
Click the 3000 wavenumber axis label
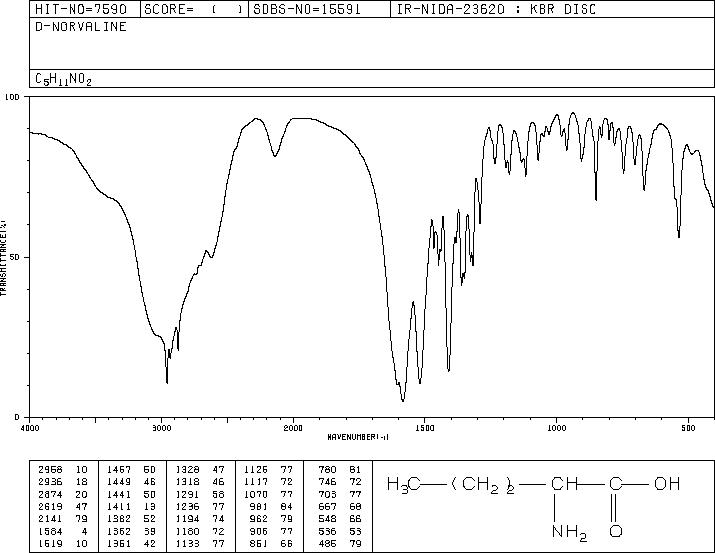click(x=161, y=428)
